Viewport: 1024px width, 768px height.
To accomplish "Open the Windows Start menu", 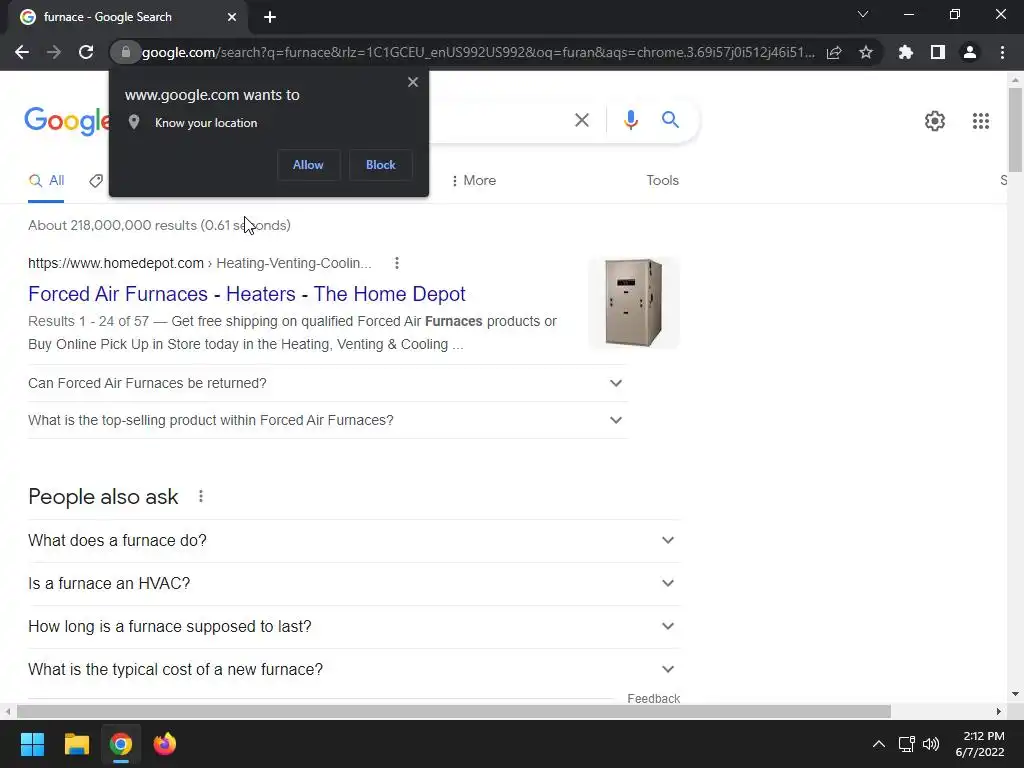I will pyautogui.click(x=32, y=744).
